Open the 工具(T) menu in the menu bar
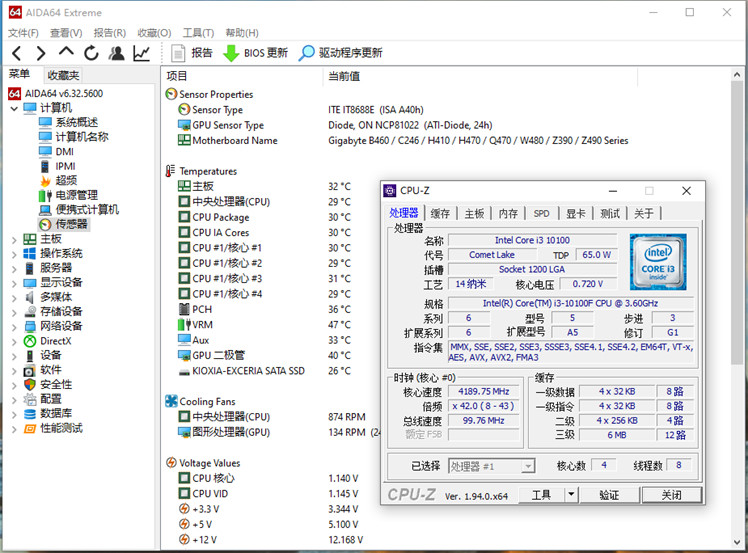 (199, 33)
